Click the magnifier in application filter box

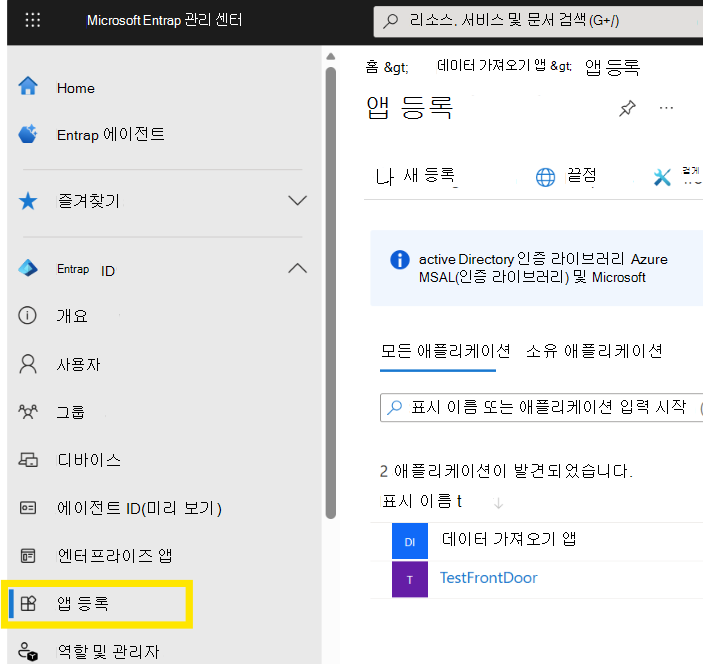[395, 407]
